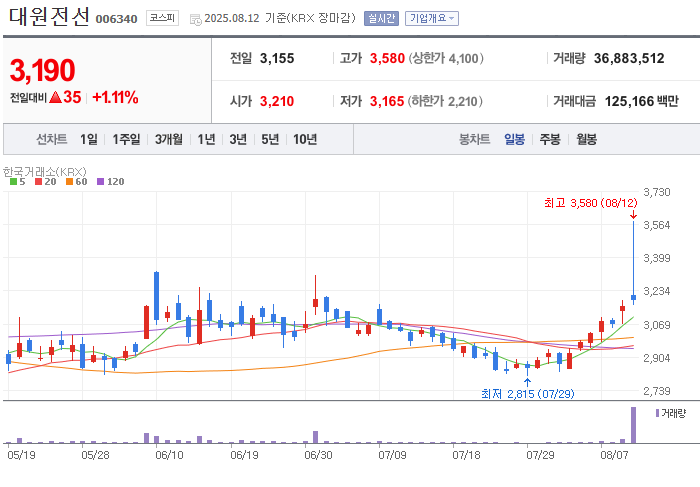The width and height of the screenshot is (700, 487).
Task: Click the 상한가 4,100 upper limit text
Action: point(446,58)
